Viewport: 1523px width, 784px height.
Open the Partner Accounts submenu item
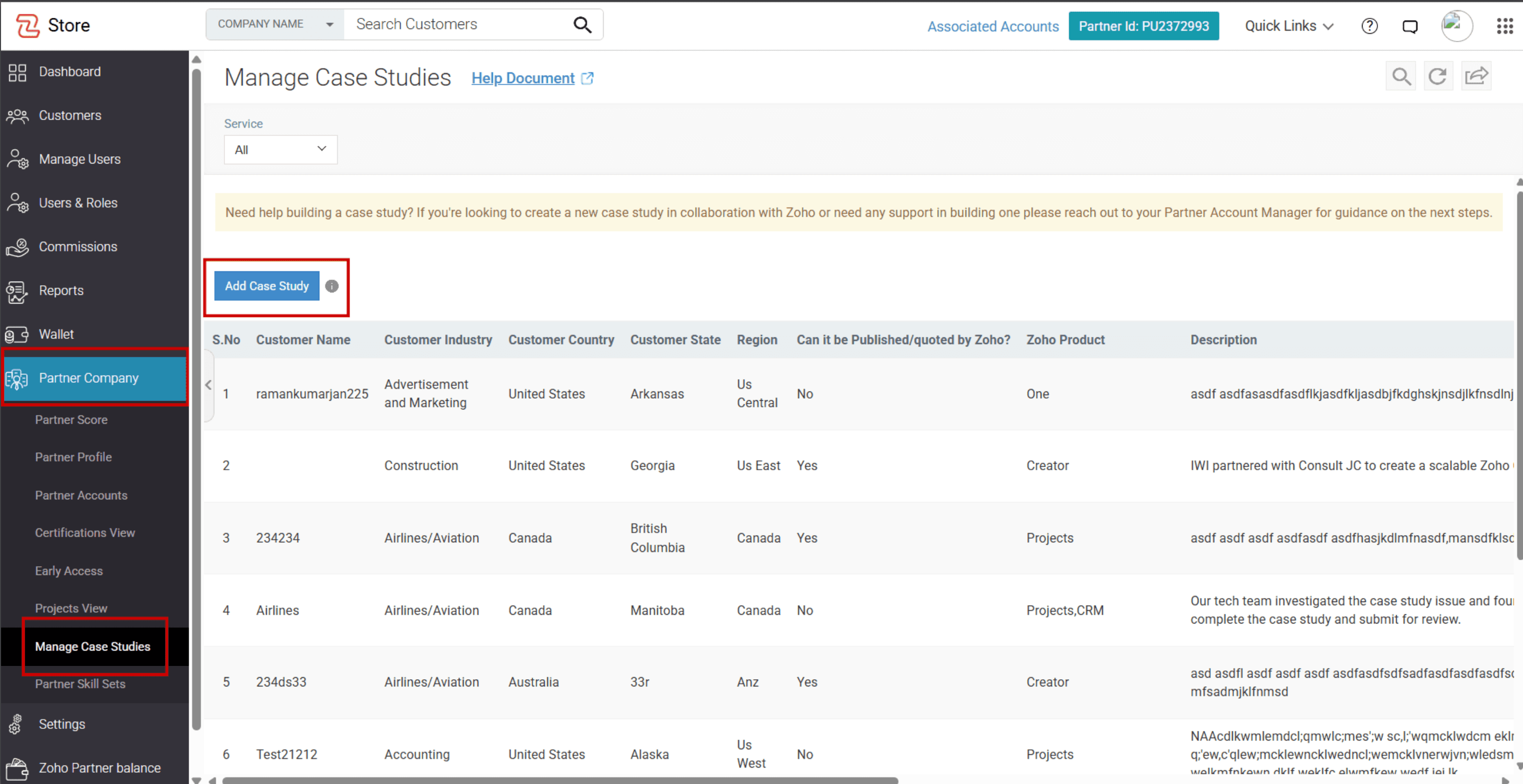[x=81, y=495]
